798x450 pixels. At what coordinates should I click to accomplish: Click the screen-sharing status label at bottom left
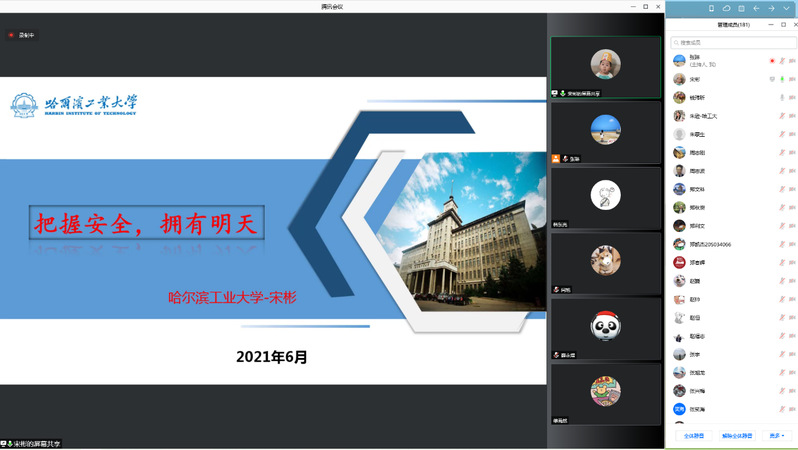(x=31, y=444)
